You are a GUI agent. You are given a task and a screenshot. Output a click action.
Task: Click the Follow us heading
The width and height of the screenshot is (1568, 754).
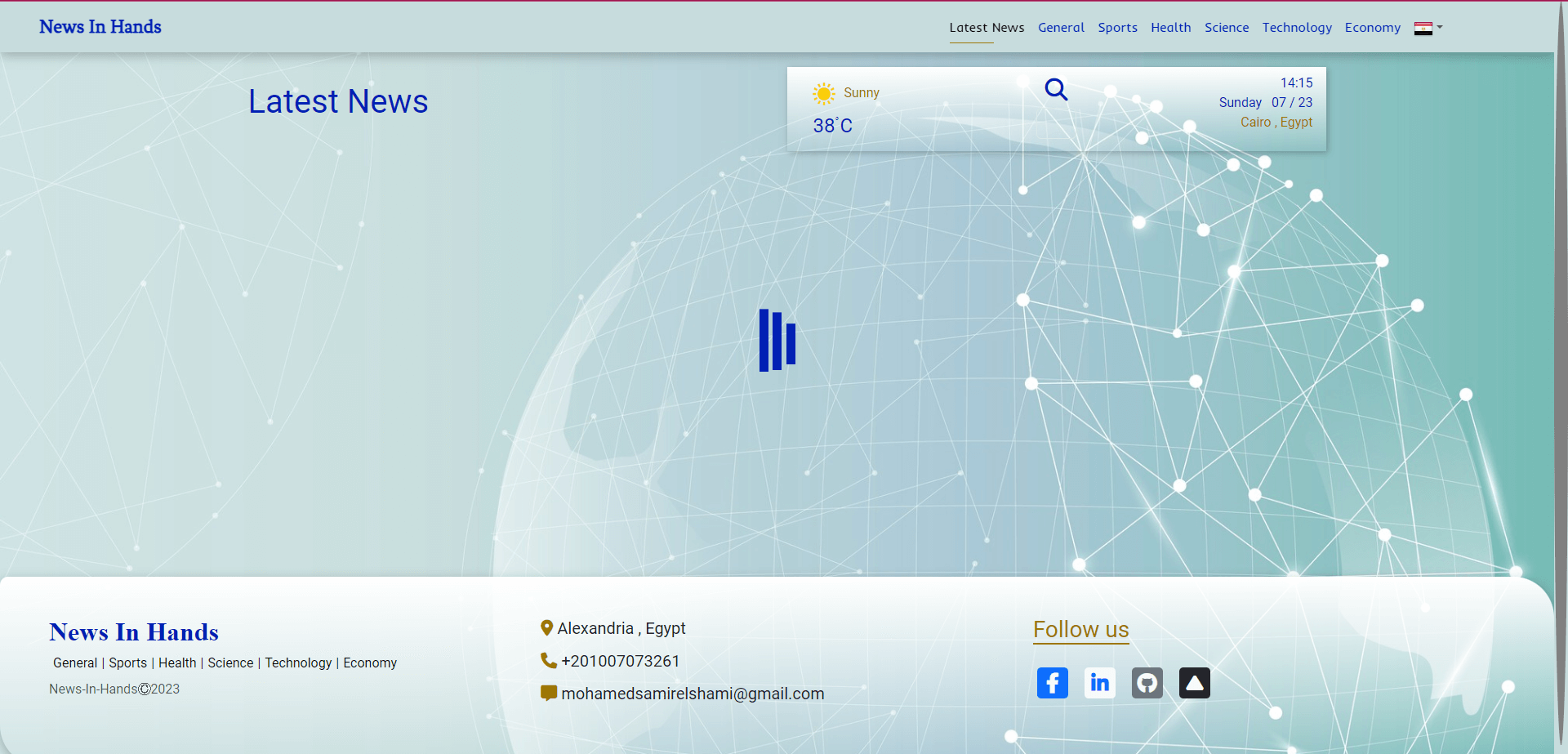(x=1081, y=630)
